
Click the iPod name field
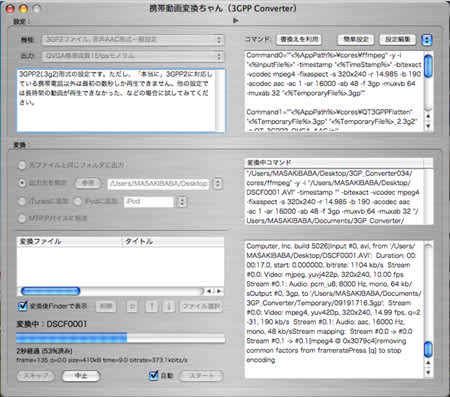click(x=149, y=202)
